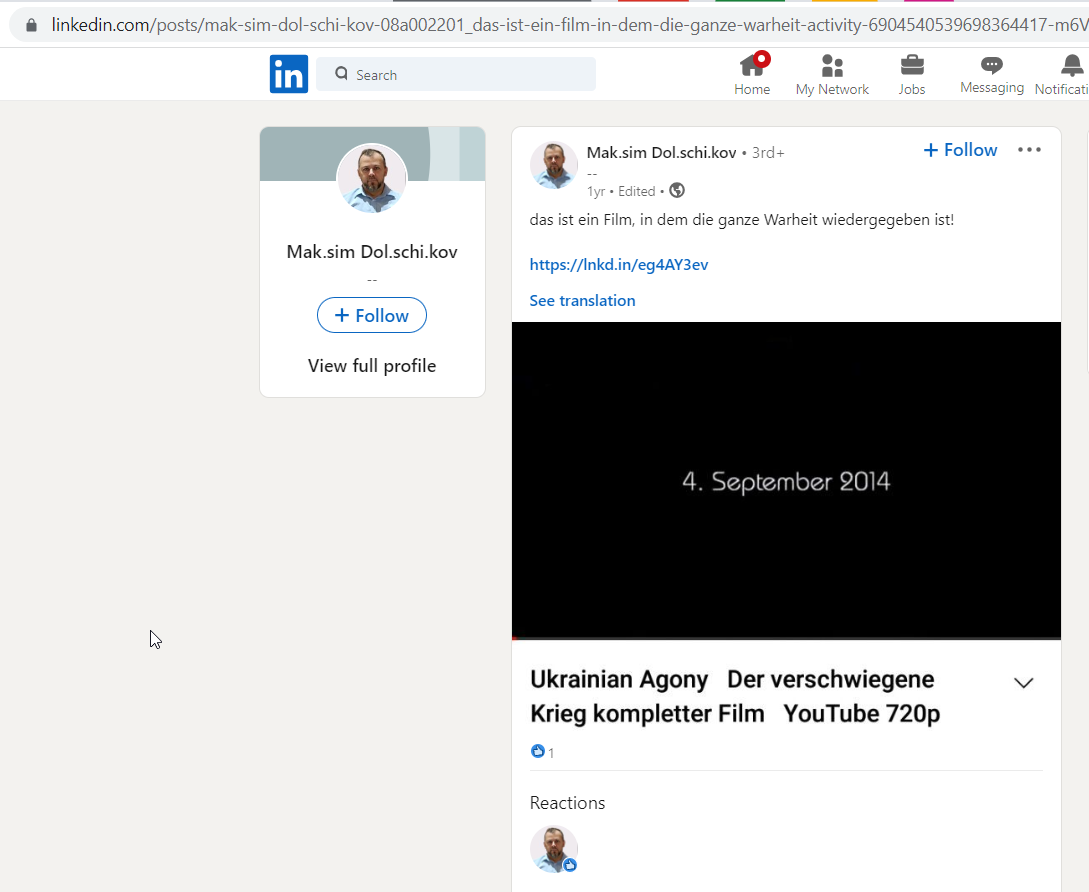Click the browser address bar padlock icon
1089x892 pixels.
31,26
